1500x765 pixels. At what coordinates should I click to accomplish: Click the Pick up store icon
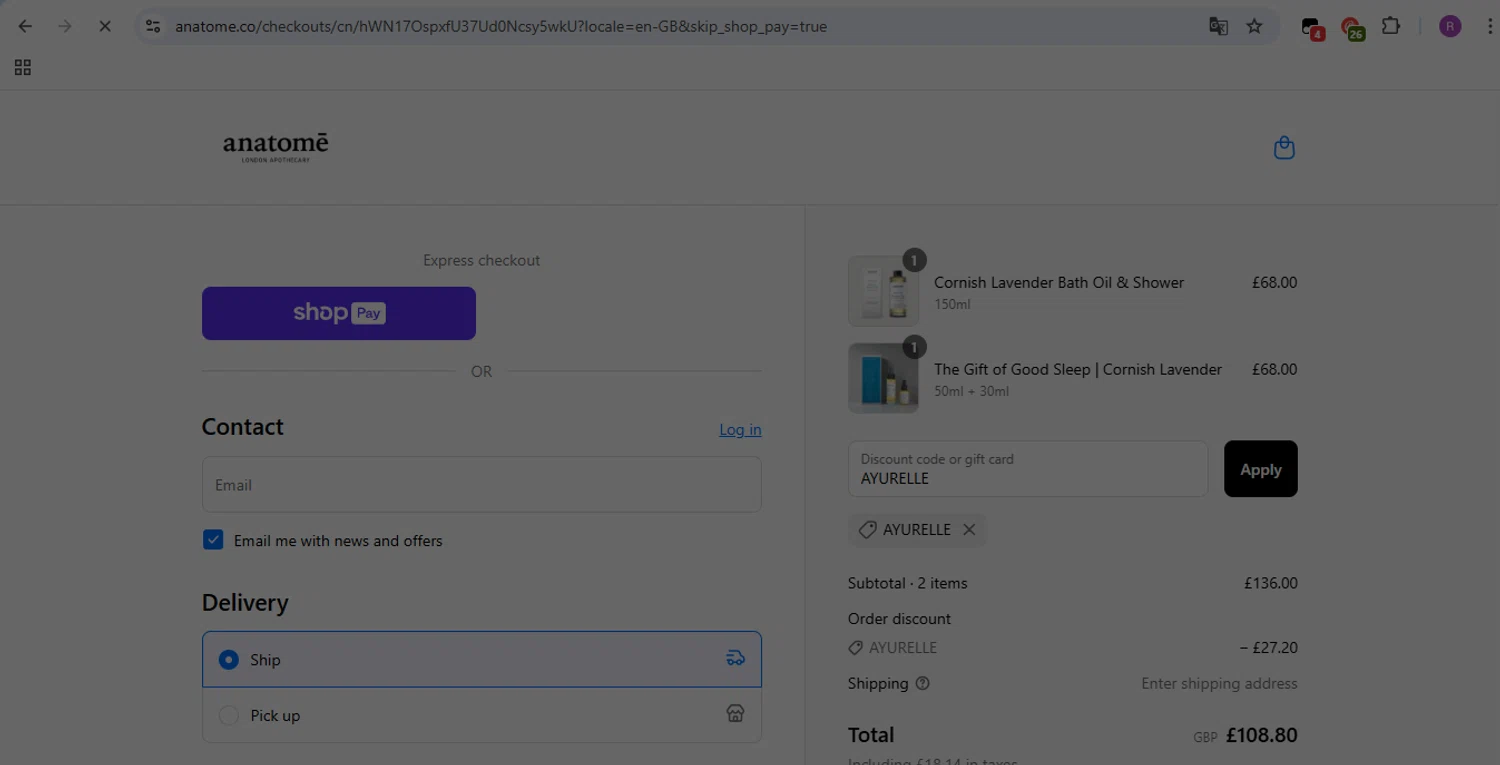(x=735, y=714)
